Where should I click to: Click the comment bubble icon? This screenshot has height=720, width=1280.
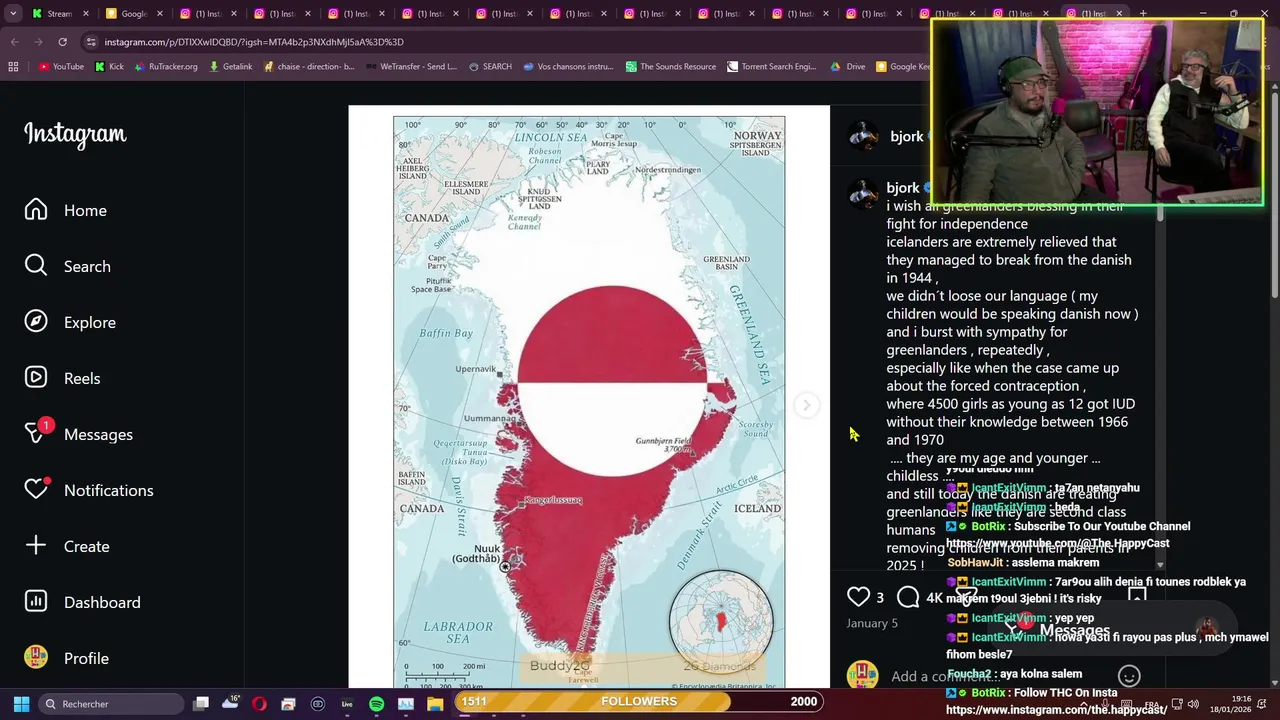coord(908,597)
